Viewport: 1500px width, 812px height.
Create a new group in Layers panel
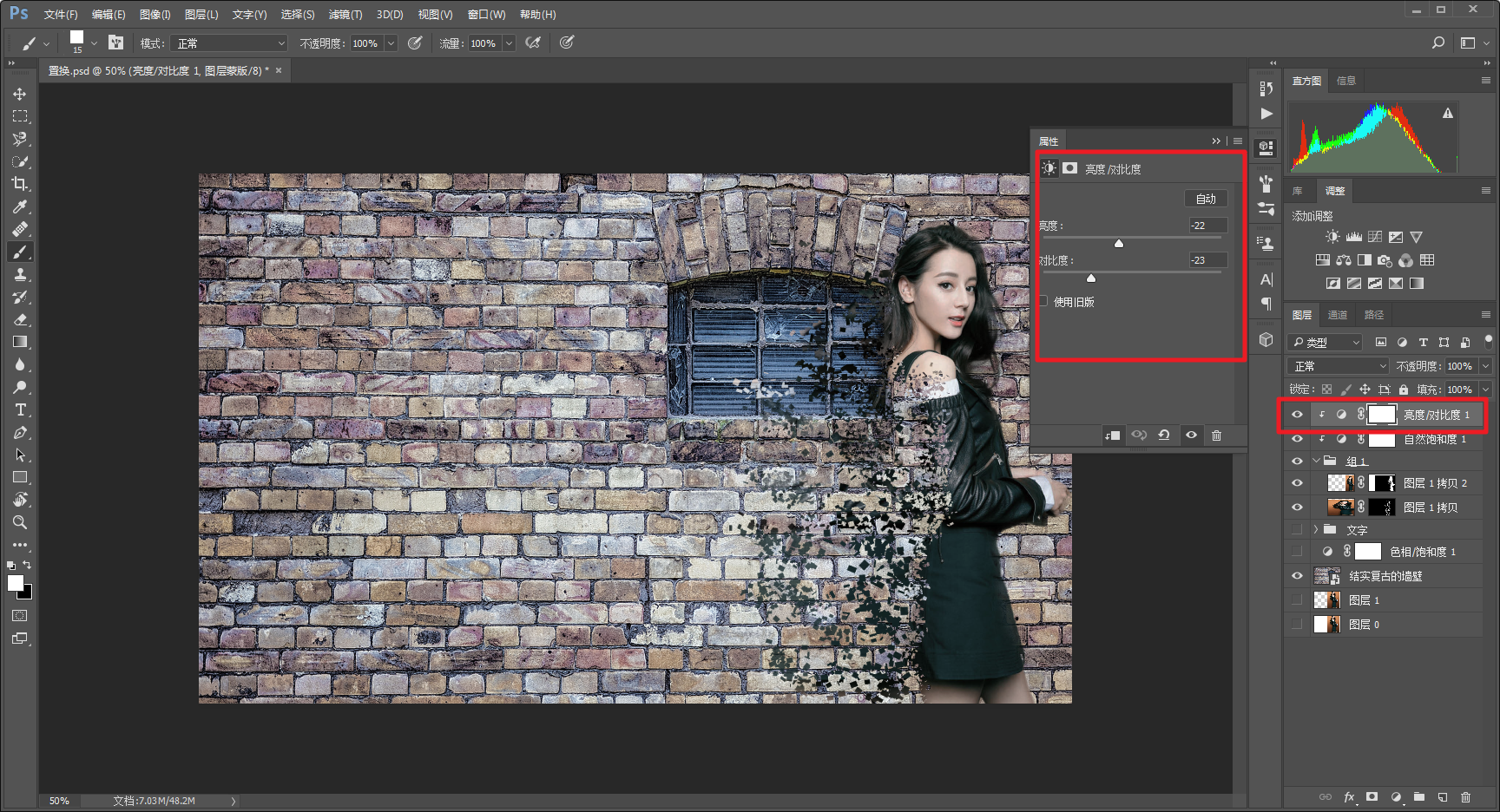[x=1419, y=797]
